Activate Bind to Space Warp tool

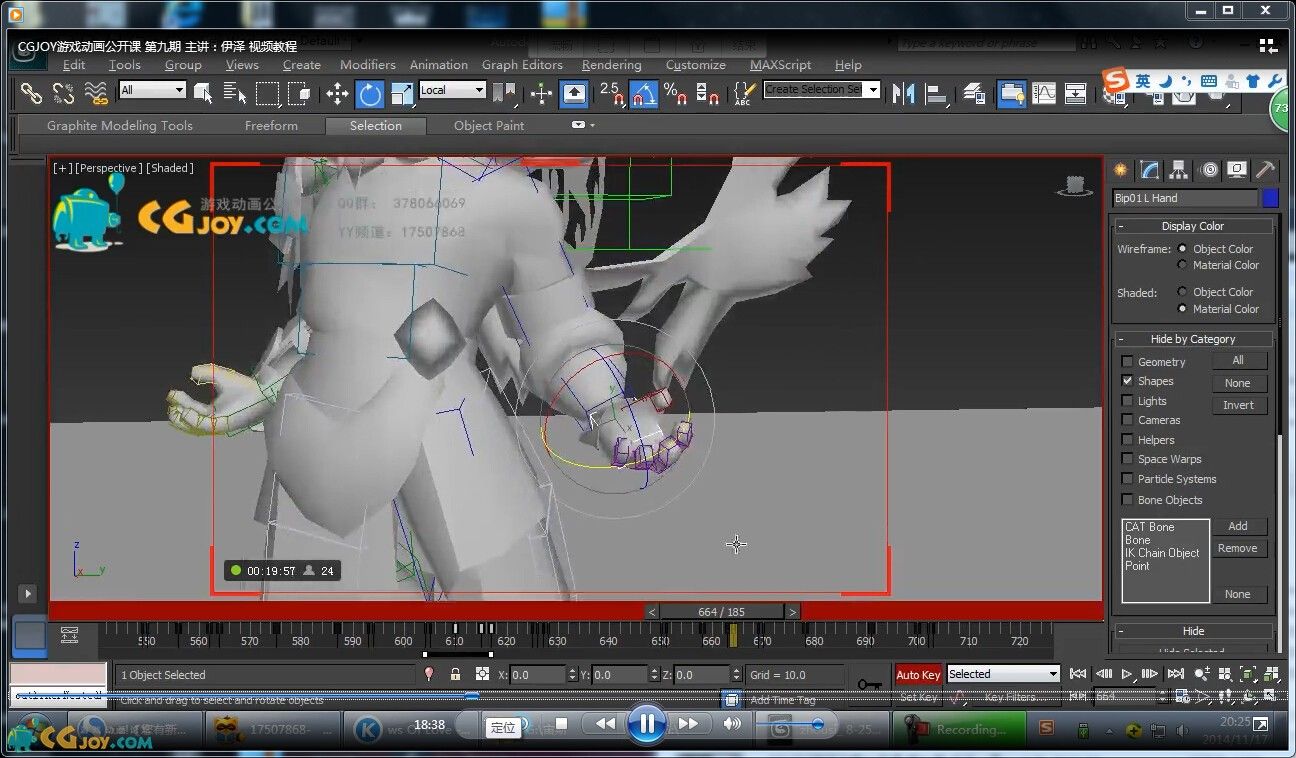pyautogui.click(x=96, y=93)
